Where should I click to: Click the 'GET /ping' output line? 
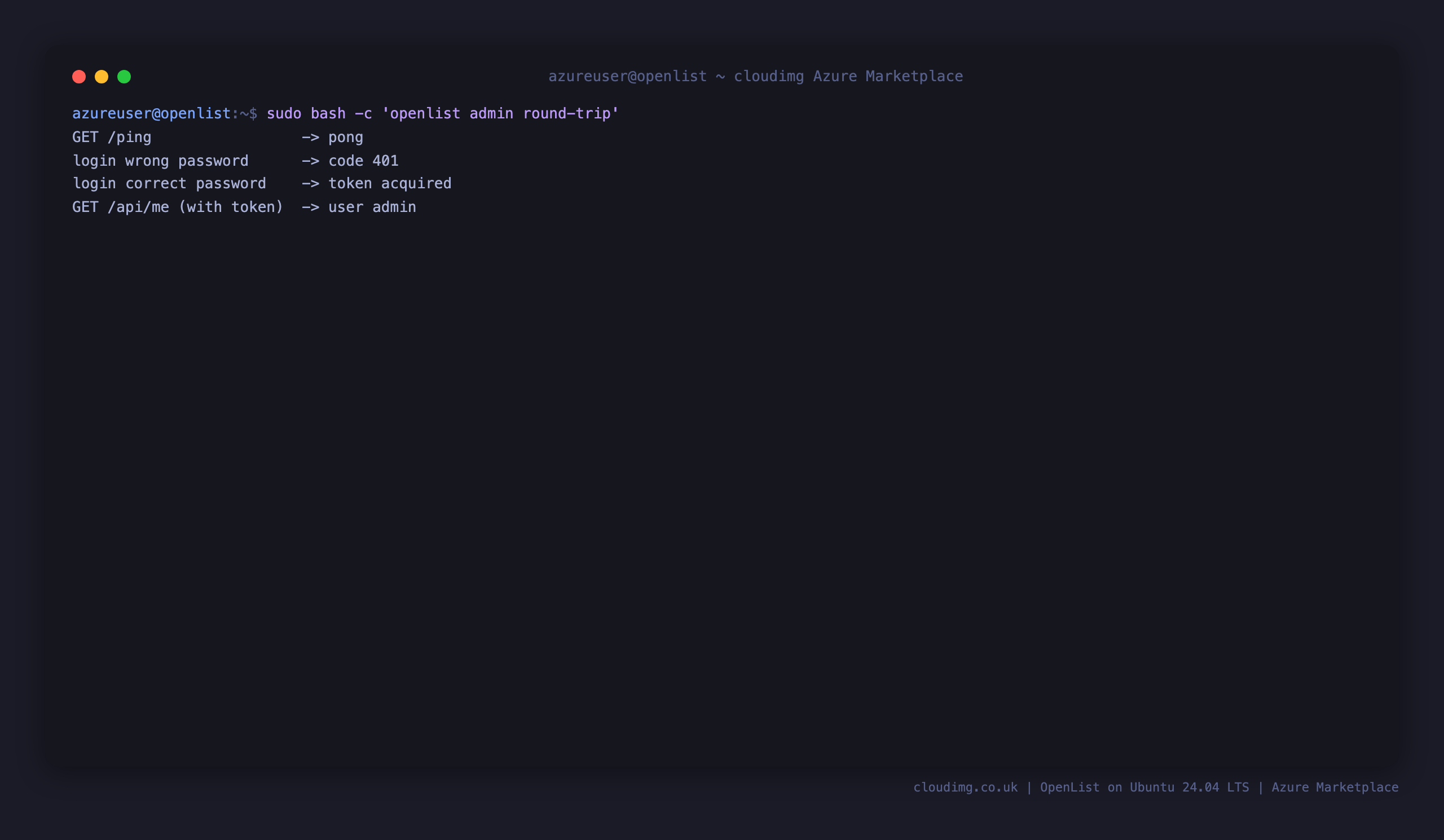point(218,138)
